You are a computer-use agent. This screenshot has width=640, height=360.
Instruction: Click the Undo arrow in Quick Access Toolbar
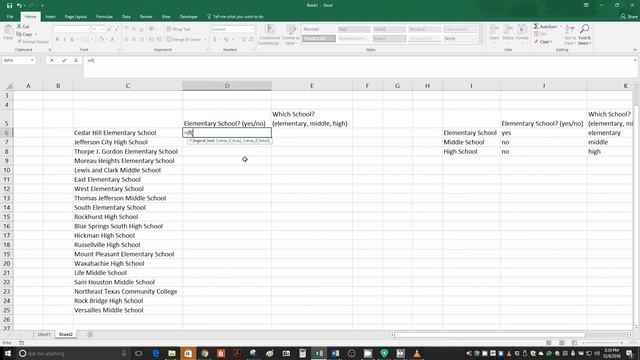point(19,5)
